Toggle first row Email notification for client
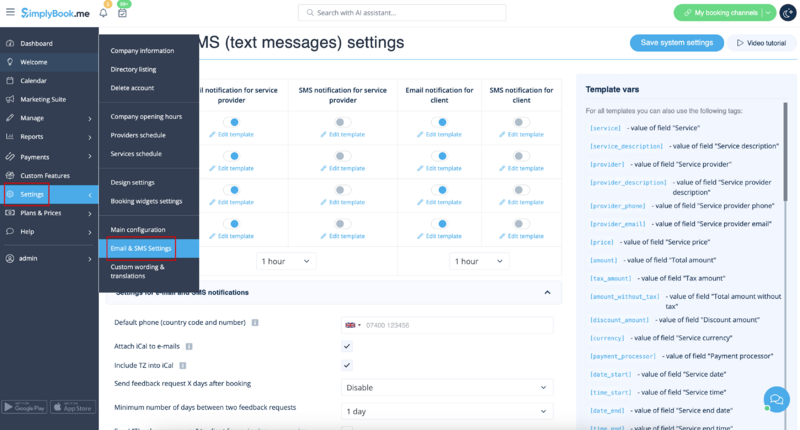Viewport: 800px width, 430px height. [439, 122]
